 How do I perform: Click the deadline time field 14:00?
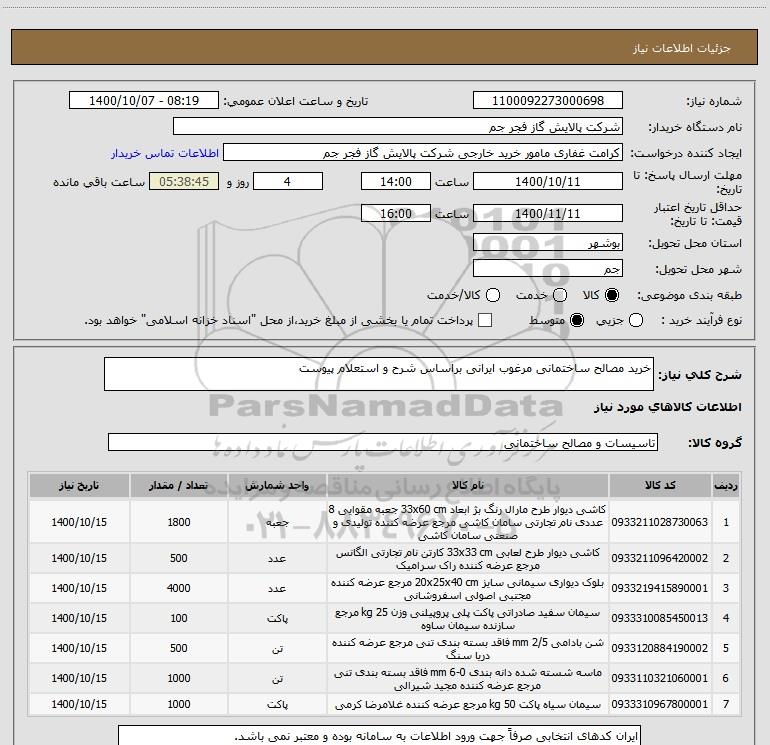coord(396,181)
